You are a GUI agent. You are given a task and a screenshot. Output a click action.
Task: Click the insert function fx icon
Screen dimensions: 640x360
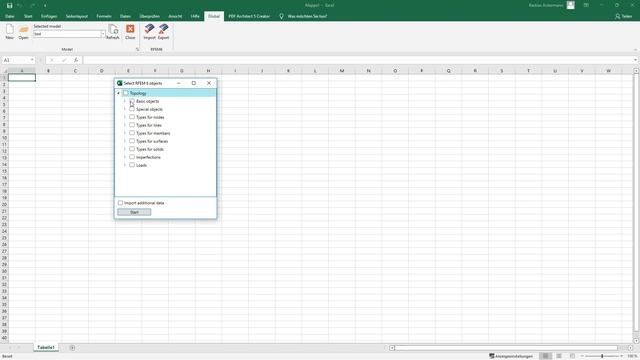pyautogui.click(x=76, y=60)
